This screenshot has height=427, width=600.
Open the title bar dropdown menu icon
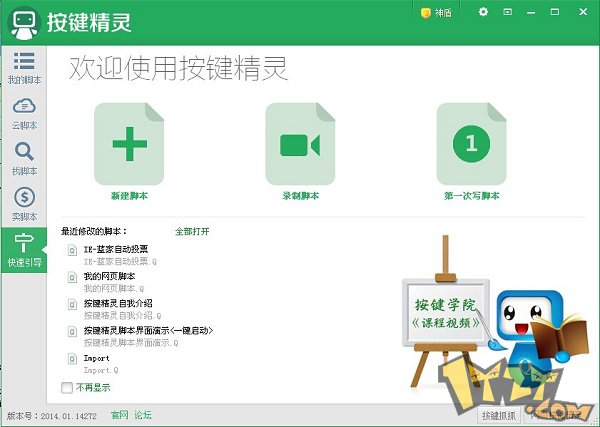(507, 12)
